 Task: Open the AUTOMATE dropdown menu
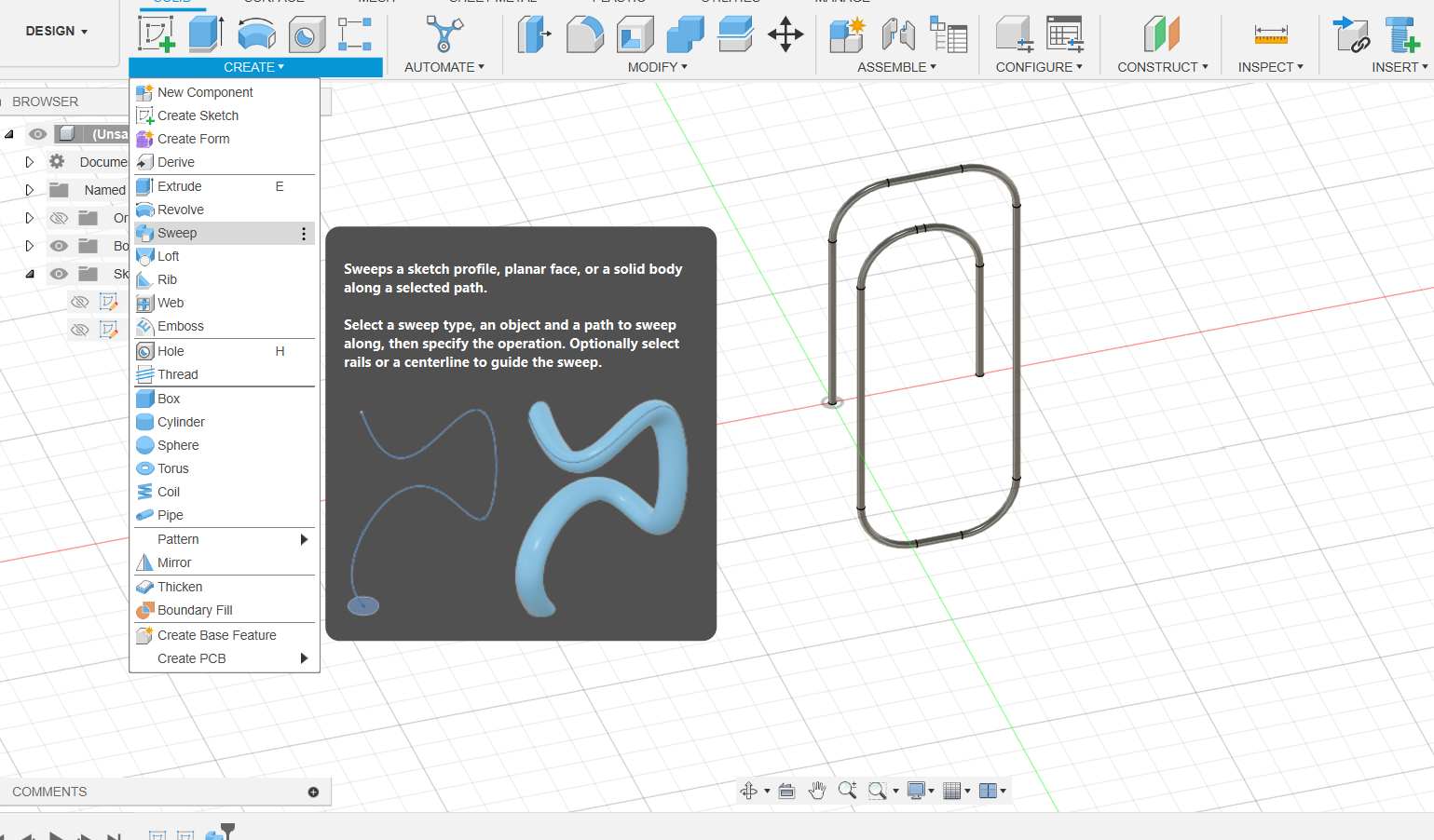444,67
